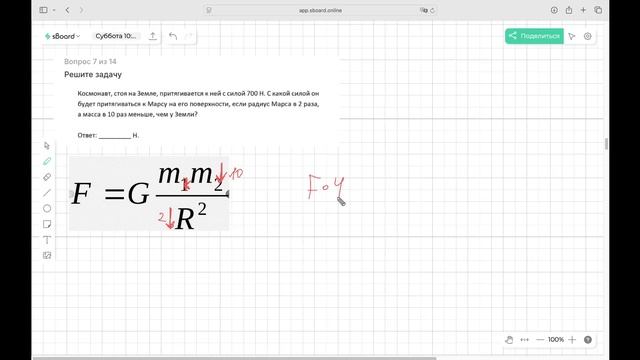Click the browser share icon
This screenshot has width=640, height=360.
[569, 10]
